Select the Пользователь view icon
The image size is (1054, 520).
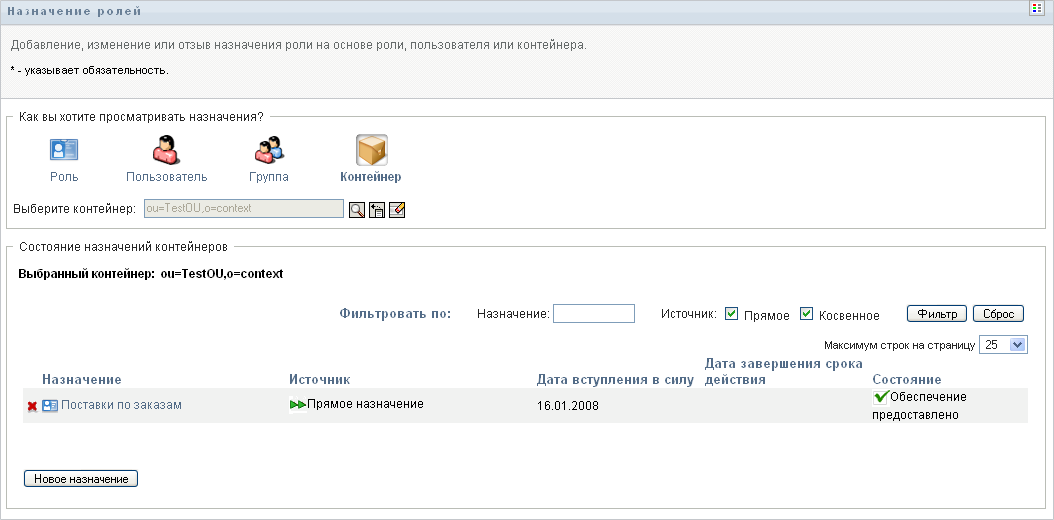pyautogui.click(x=166, y=151)
